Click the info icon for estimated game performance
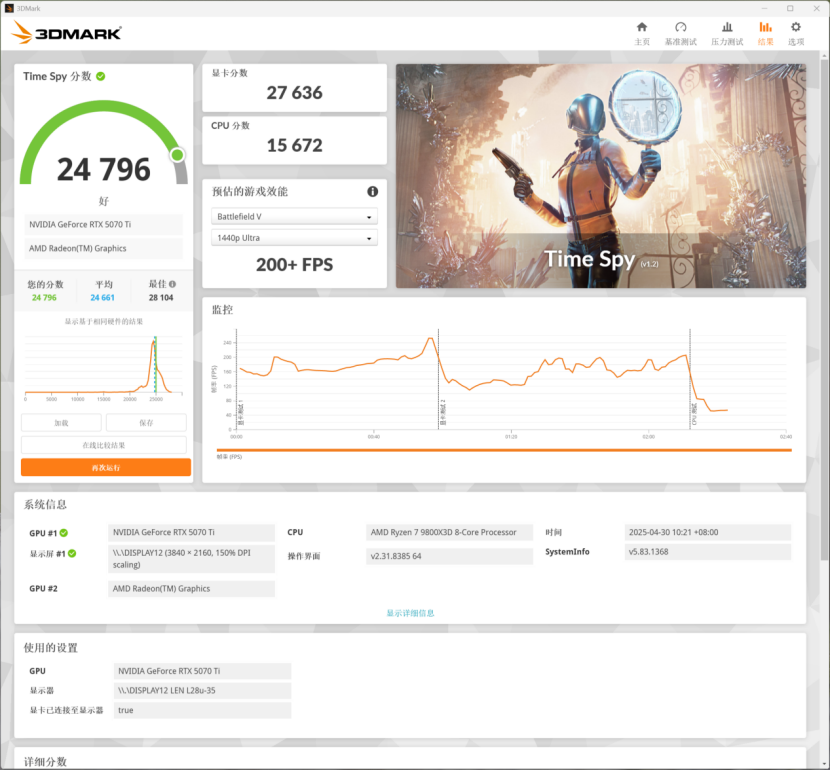 [x=373, y=192]
